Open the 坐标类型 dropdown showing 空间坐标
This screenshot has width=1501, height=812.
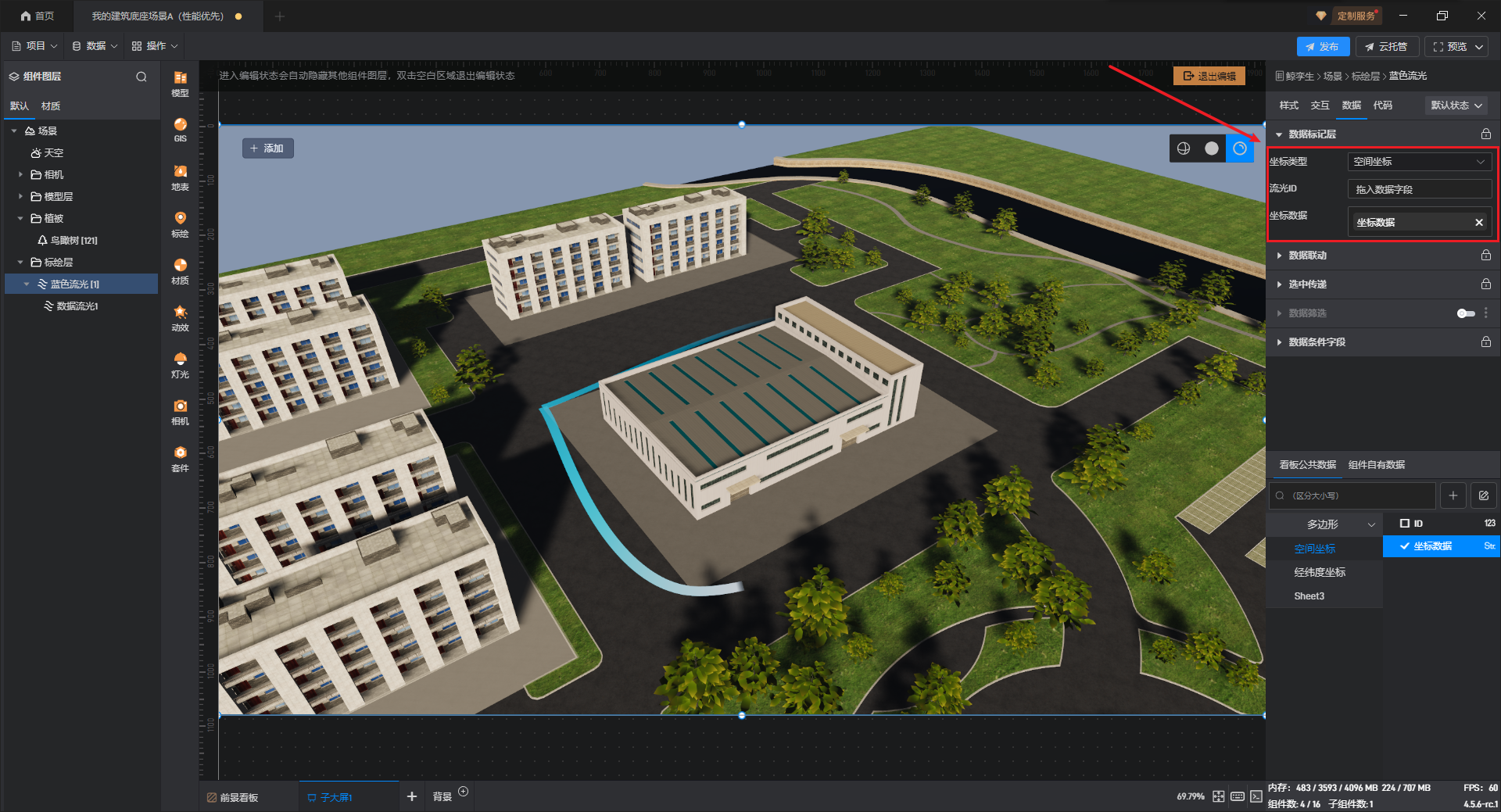[x=1420, y=162]
